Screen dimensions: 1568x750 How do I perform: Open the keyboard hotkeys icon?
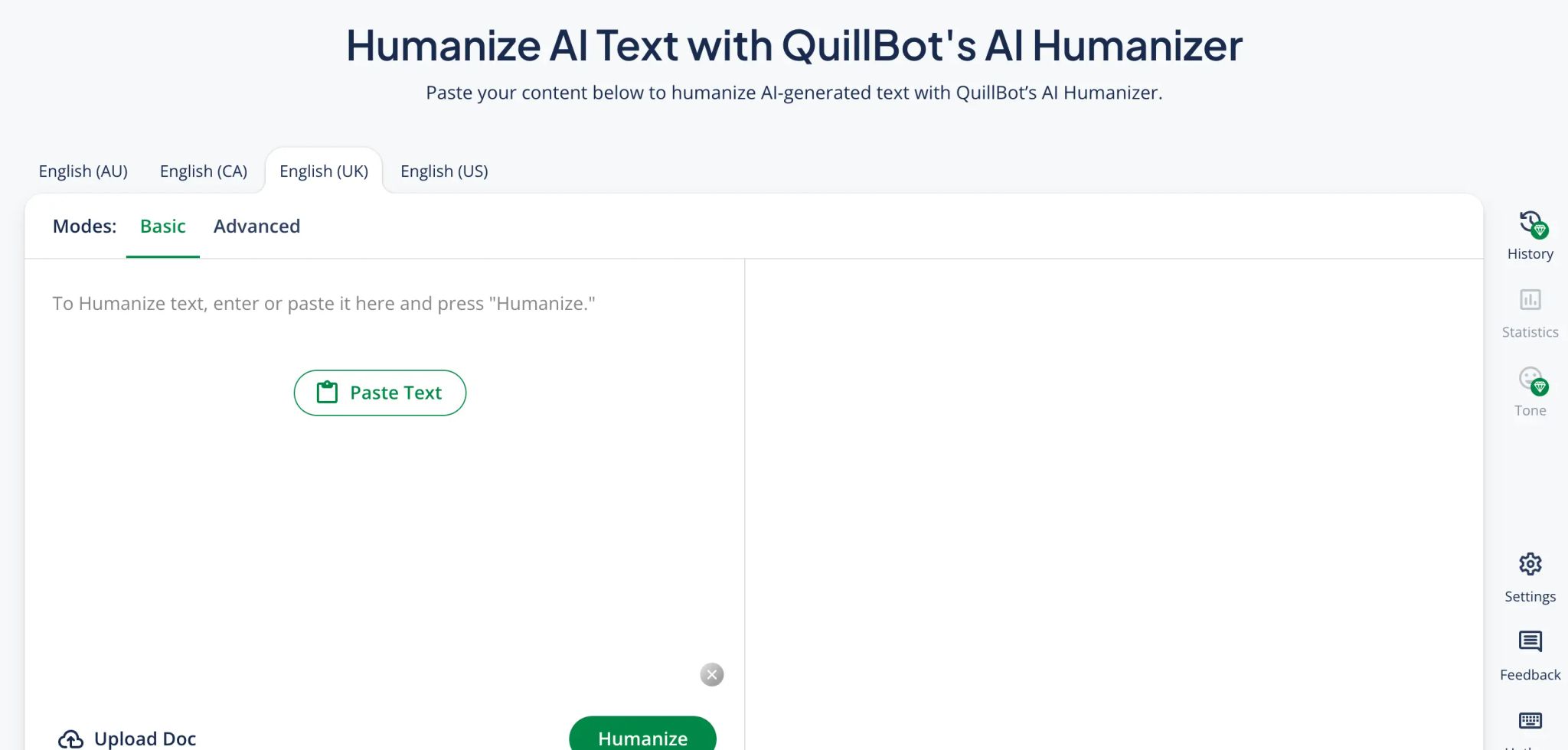1530,720
